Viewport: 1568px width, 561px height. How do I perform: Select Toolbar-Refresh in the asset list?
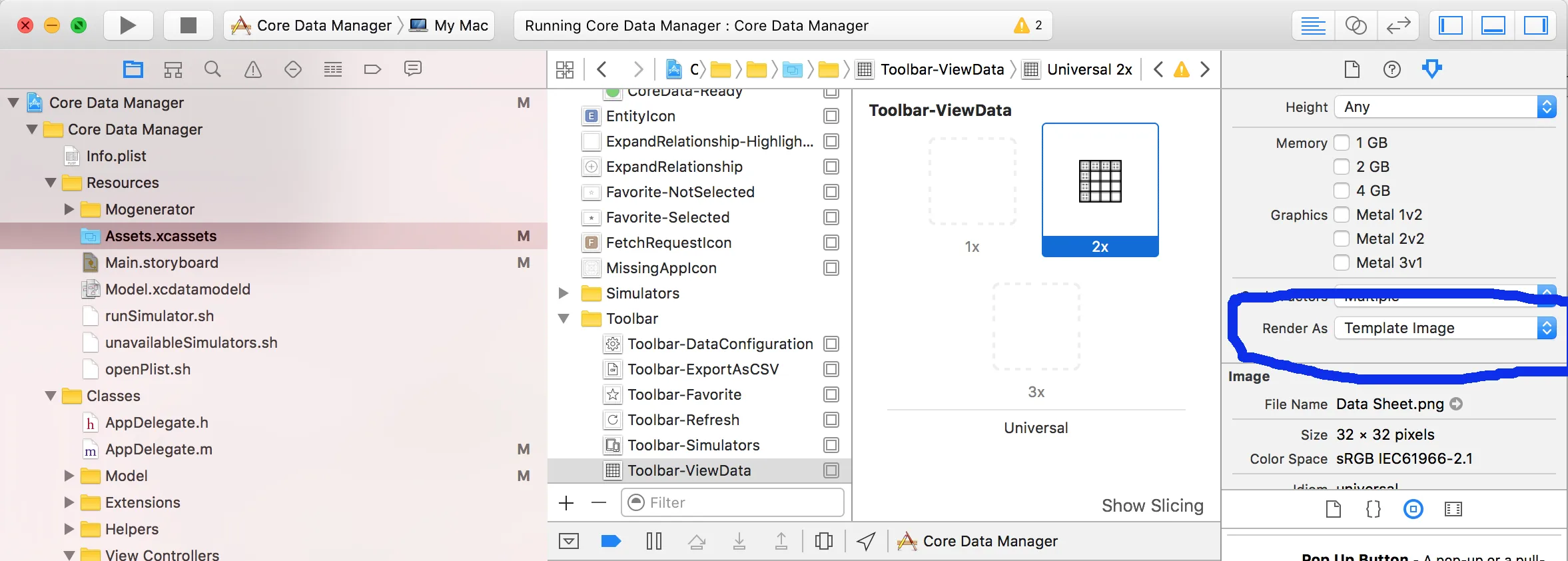point(683,420)
